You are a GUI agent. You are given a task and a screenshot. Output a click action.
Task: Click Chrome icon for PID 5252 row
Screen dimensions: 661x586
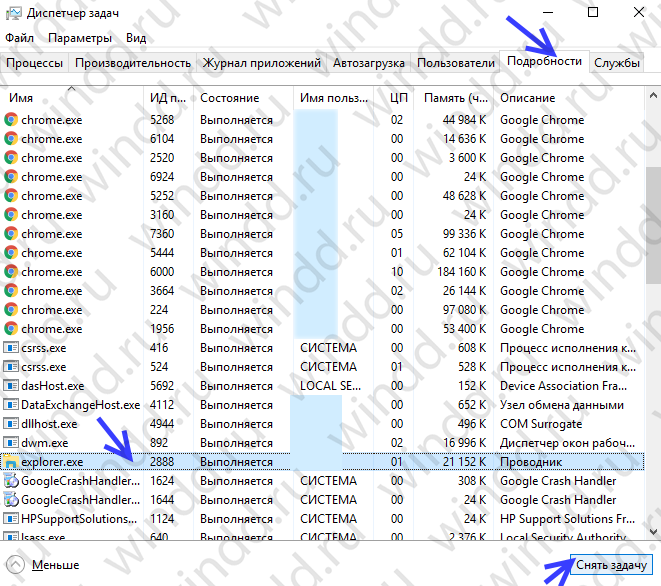coord(11,196)
